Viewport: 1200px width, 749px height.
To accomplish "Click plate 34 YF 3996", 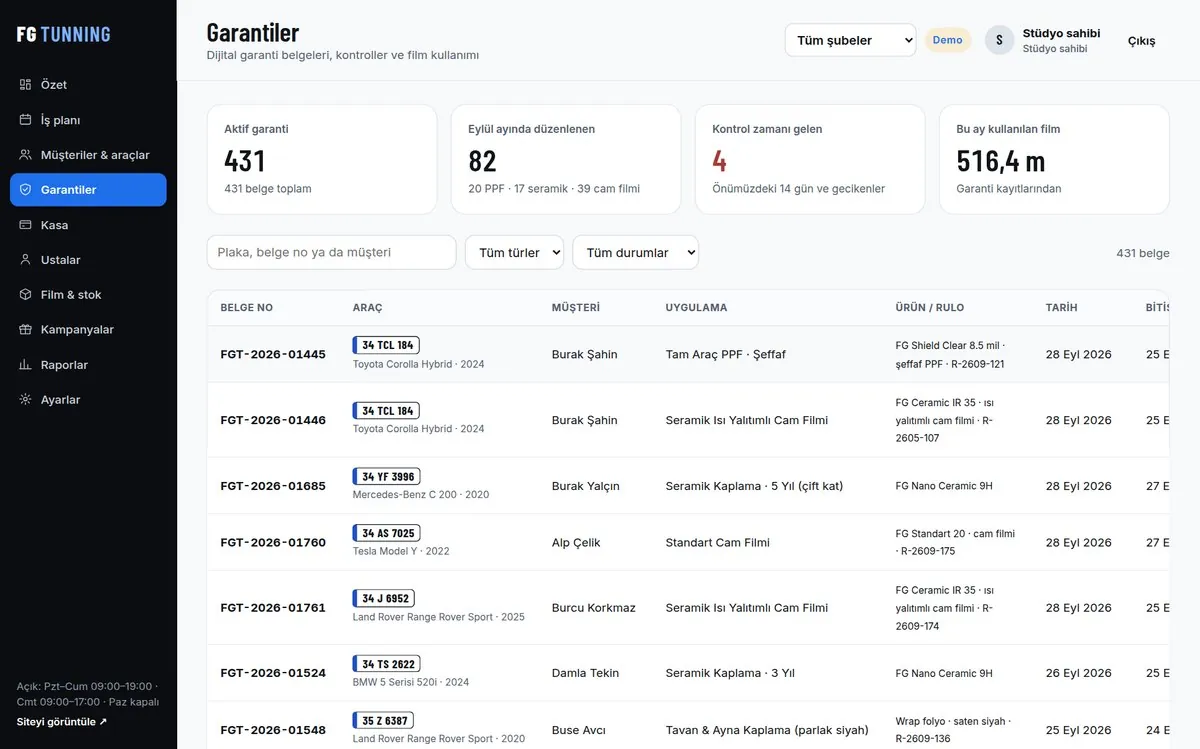I will [387, 477].
